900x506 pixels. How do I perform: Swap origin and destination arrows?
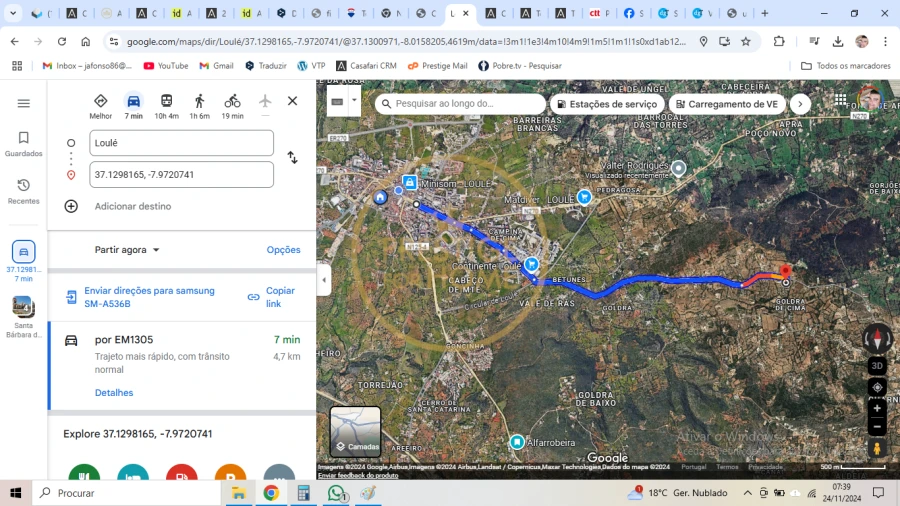292,158
